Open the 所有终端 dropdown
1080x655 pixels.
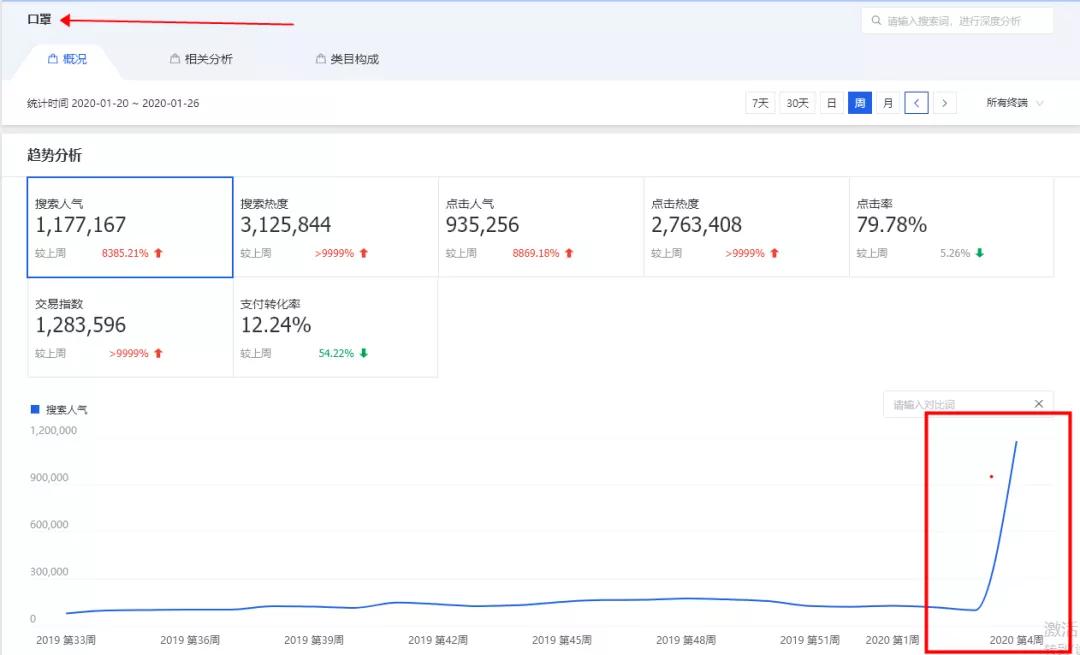[x=1014, y=103]
